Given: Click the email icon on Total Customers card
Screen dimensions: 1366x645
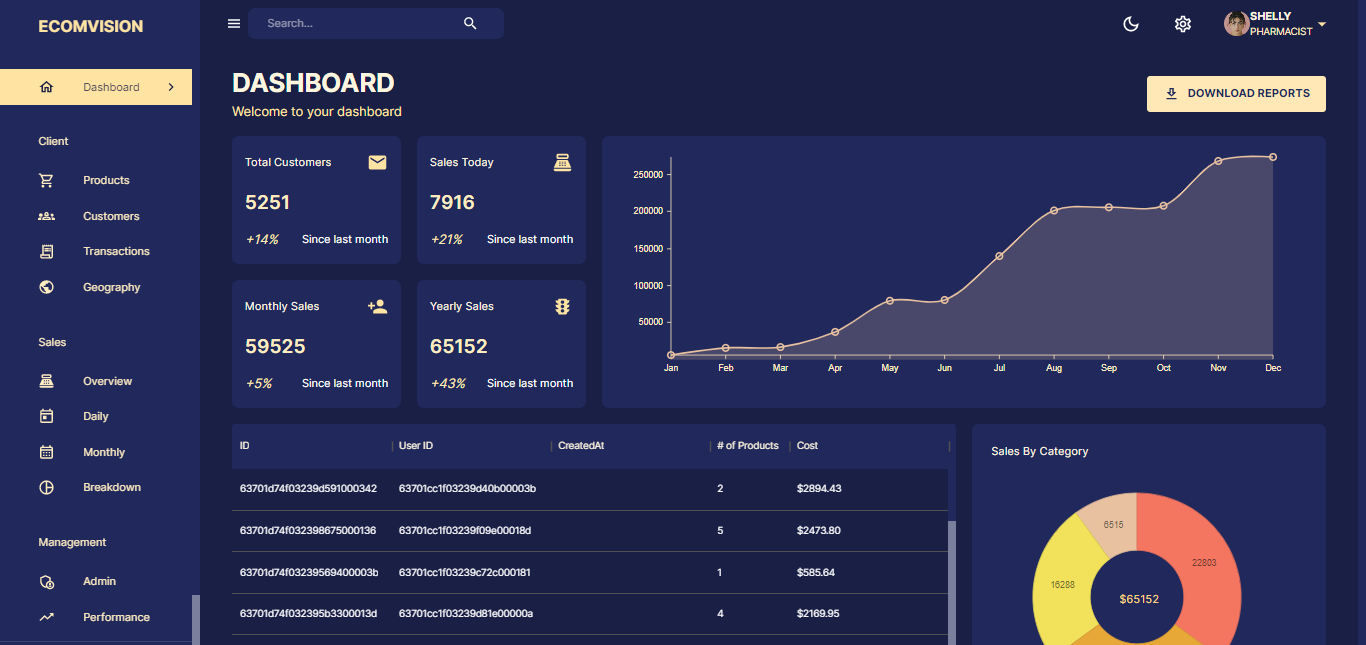Looking at the screenshot, I should [377, 161].
